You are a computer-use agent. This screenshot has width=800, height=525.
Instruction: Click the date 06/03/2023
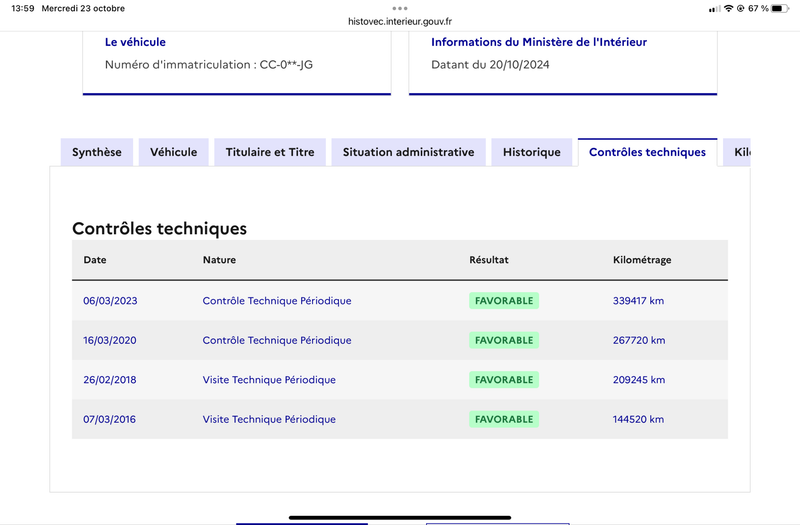(x=110, y=301)
